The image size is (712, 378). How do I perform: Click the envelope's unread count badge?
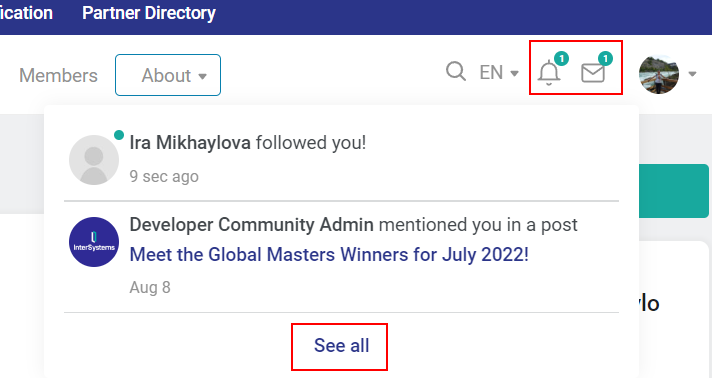(605, 59)
